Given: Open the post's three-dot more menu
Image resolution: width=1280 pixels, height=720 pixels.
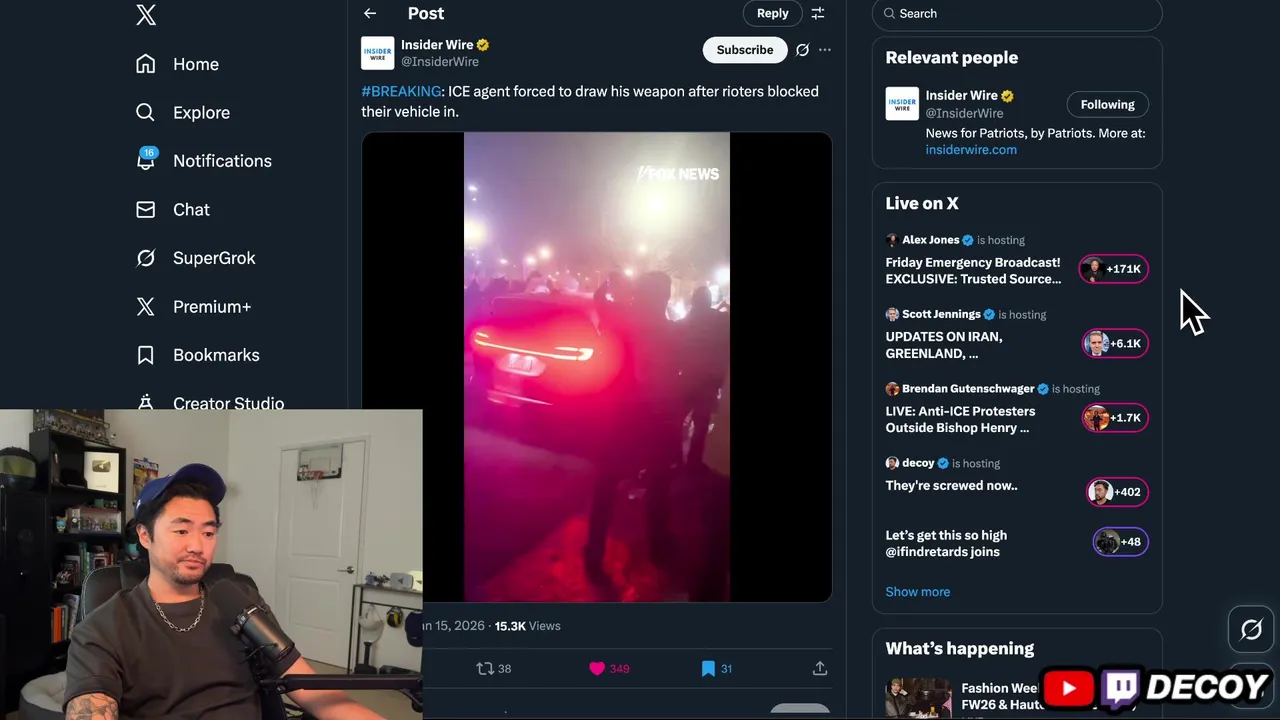Looking at the screenshot, I should coord(825,50).
